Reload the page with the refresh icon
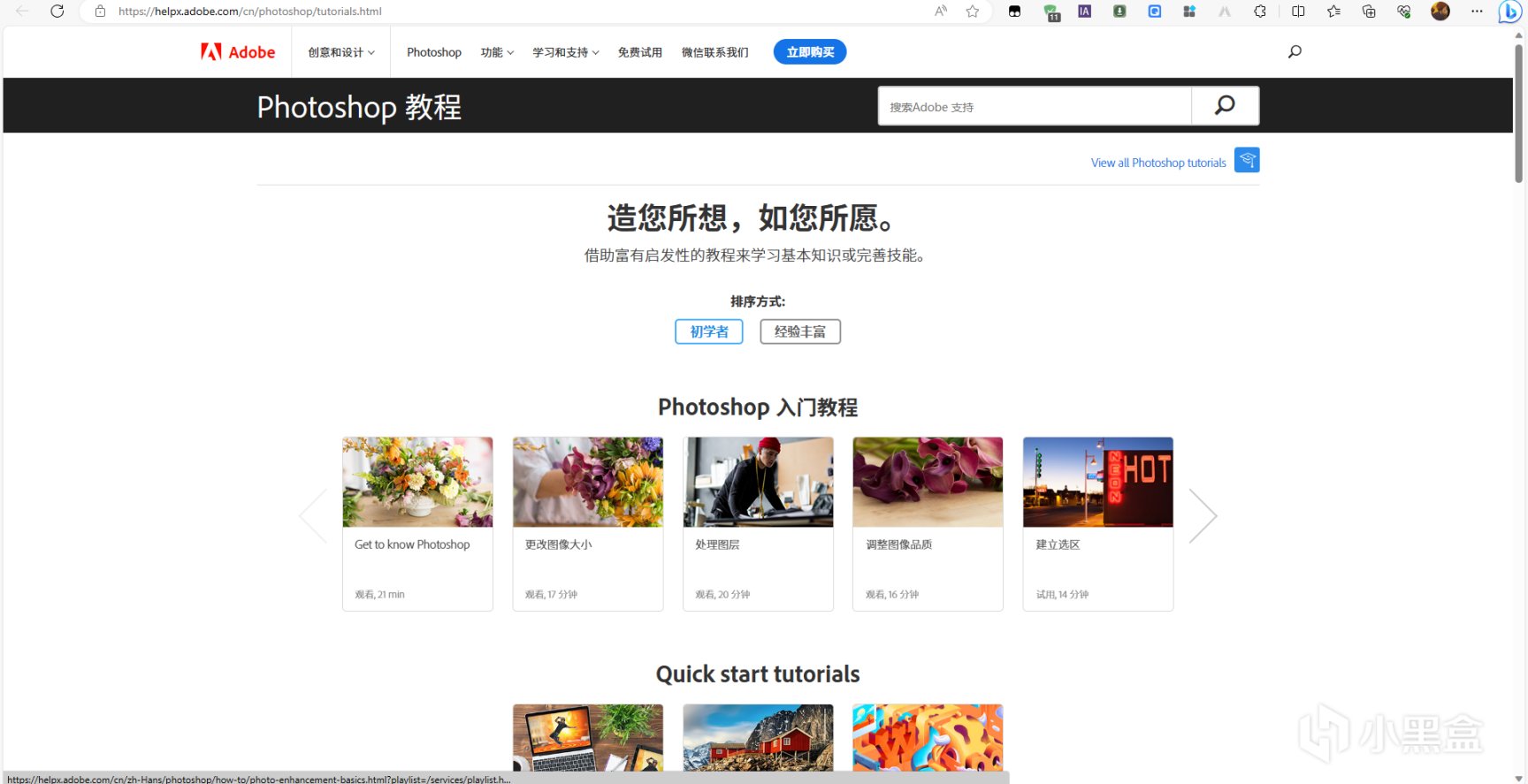Image resolution: width=1528 pixels, height=784 pixels. [x=57, y=11]
